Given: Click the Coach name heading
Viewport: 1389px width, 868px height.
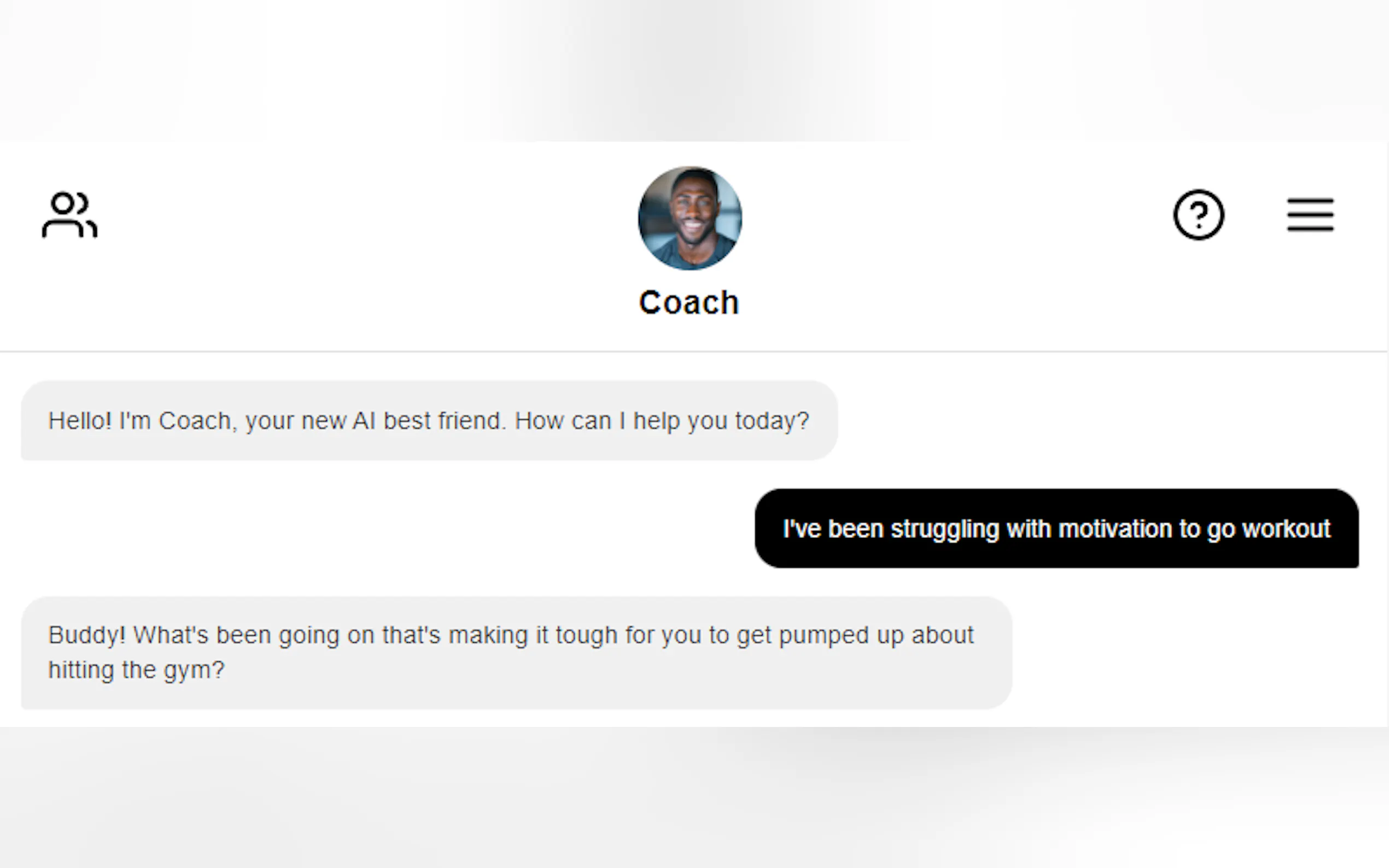Looking at the screenshot, I should pyautogui.click(x=689, y=302).
